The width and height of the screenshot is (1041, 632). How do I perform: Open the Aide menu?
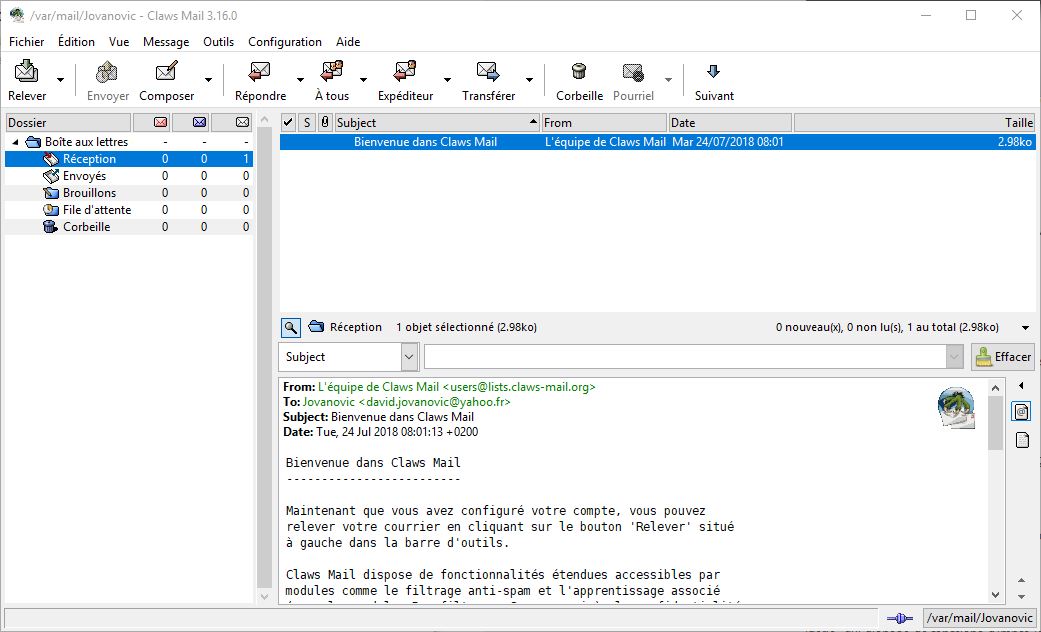[x=348, y=41]
